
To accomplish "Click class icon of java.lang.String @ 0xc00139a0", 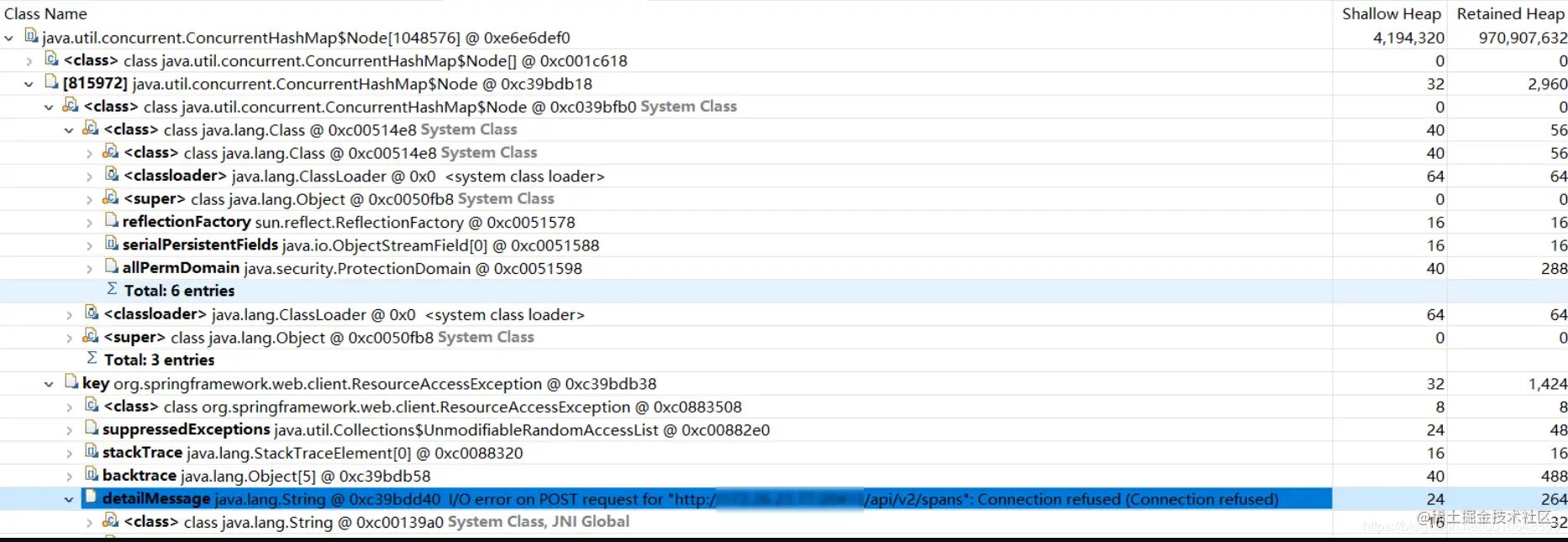I will 111,520.
